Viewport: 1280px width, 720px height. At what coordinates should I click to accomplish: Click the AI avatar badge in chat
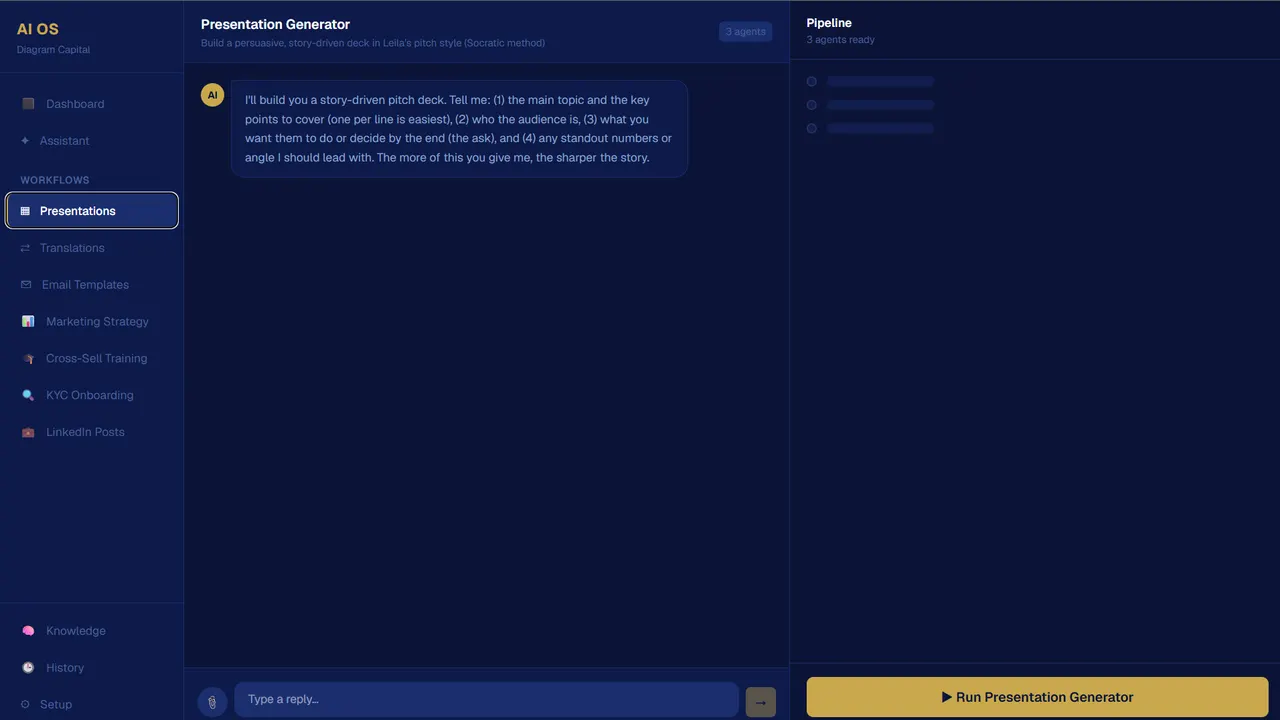pos(212,95)
